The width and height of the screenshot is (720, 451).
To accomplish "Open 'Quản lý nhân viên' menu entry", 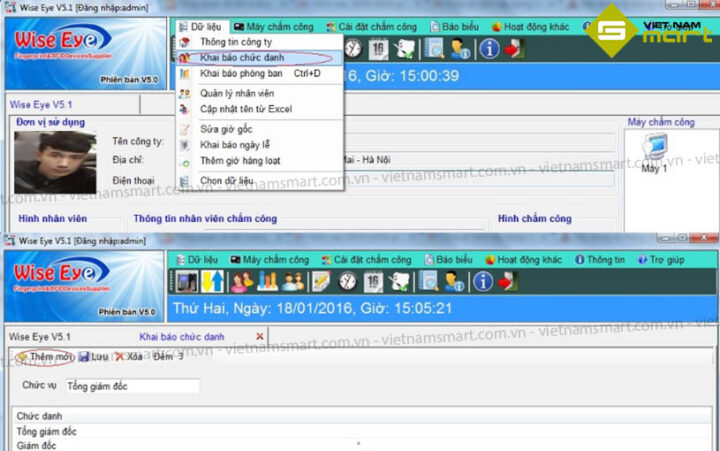I will [238, 93].
